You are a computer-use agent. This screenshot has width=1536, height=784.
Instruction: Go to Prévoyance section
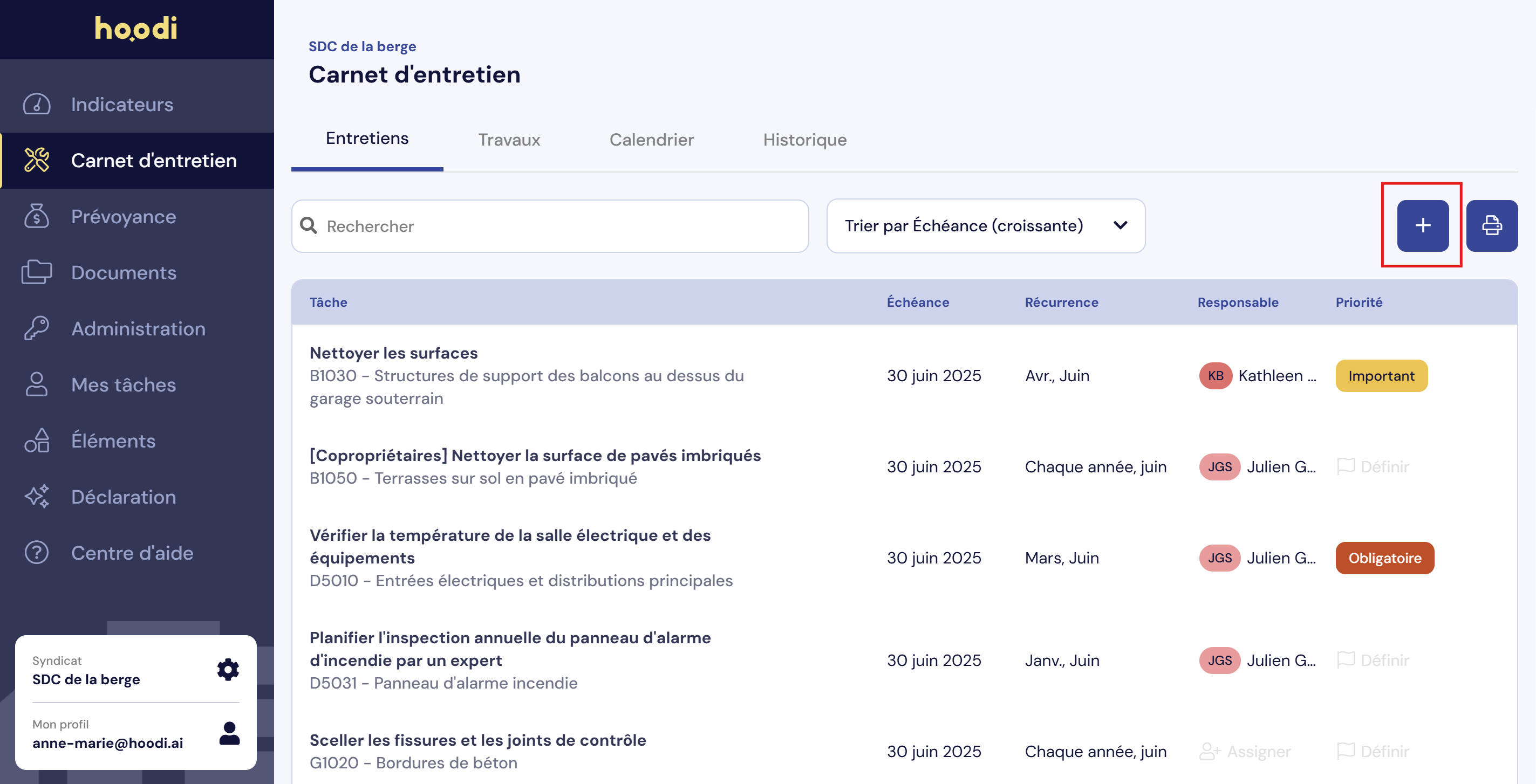click(123, 216)
